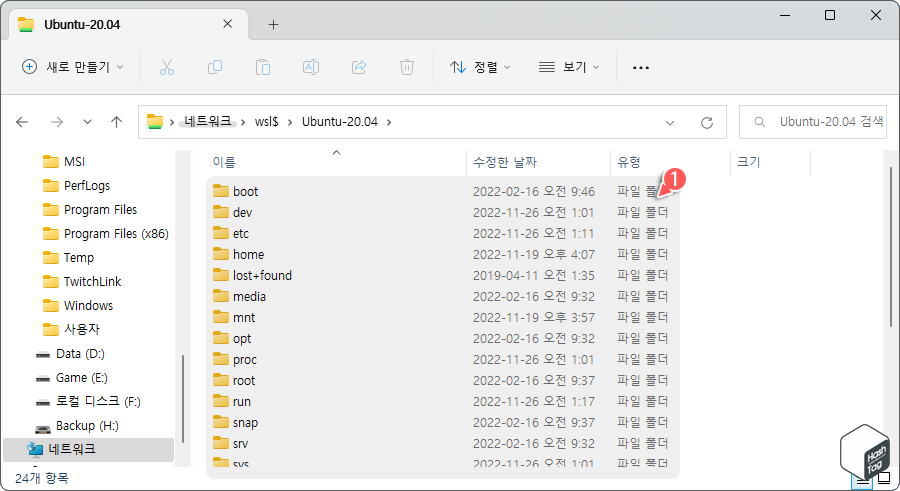Open the three-dots See more menu
The height and width of the screenshot is (491, 900).
pyautogui.click(x=641, y=68)
